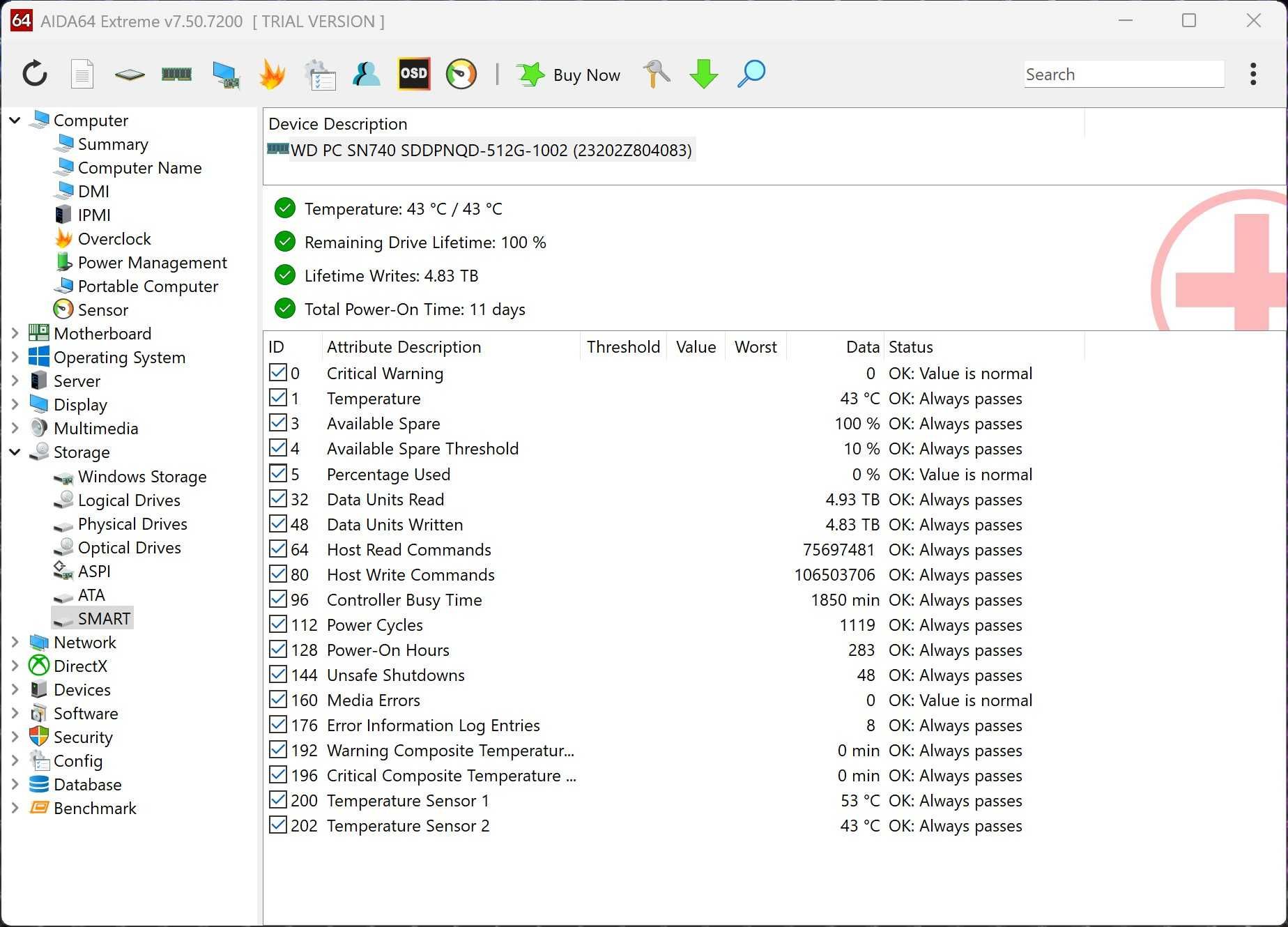1288x927 pixels.
Task: Click the user contact toolbar icon
Action: [x=366, y=74]
